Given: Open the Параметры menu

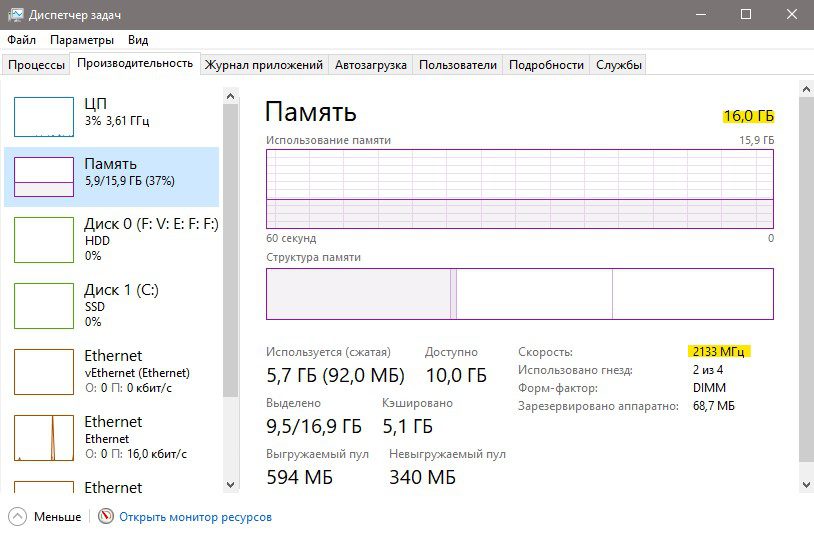Looking at the screenshot, I should tap(82, 40).
